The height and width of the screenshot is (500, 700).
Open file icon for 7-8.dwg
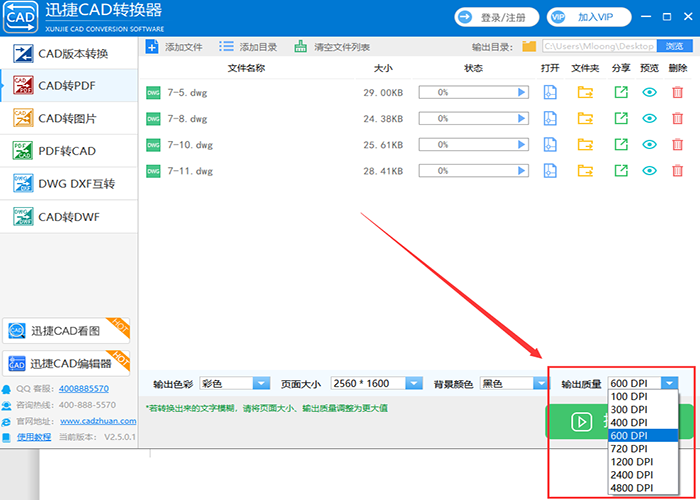point(550,118)
